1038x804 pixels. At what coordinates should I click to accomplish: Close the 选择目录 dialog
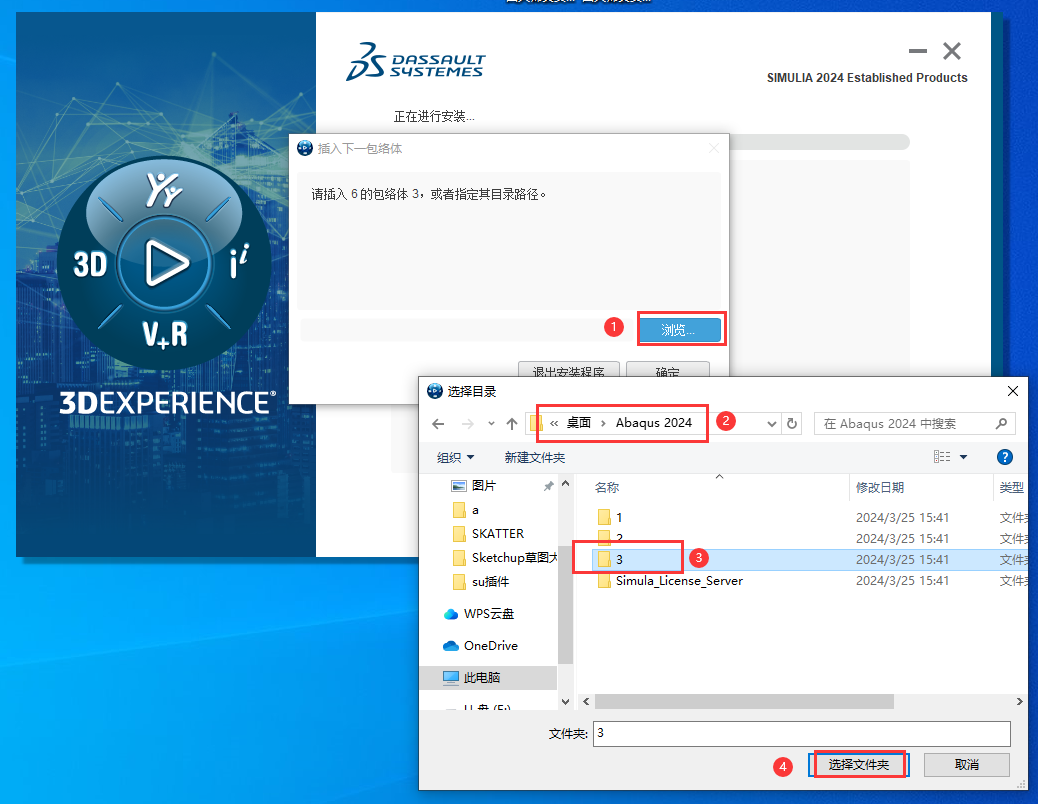click(1012, 391)
